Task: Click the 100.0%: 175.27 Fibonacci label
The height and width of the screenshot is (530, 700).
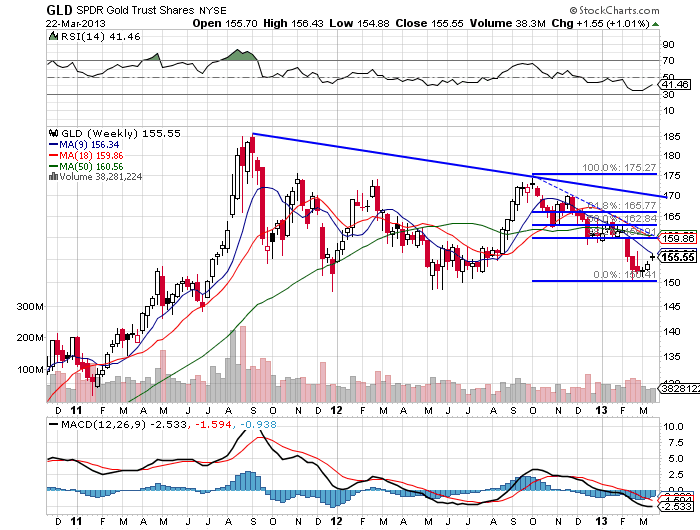Action: click(619, 167)
